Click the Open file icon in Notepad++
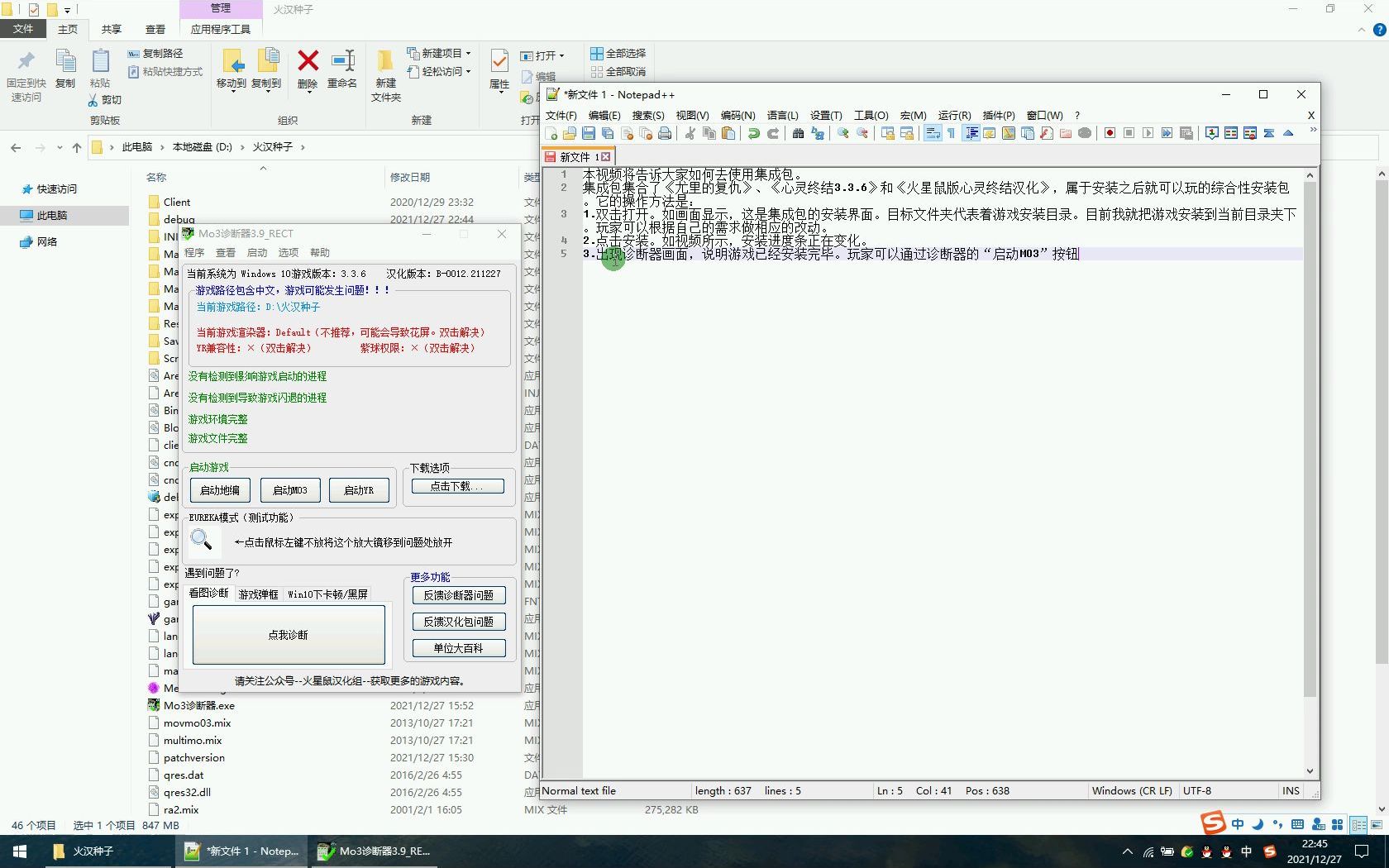 [x=570, y=133]
